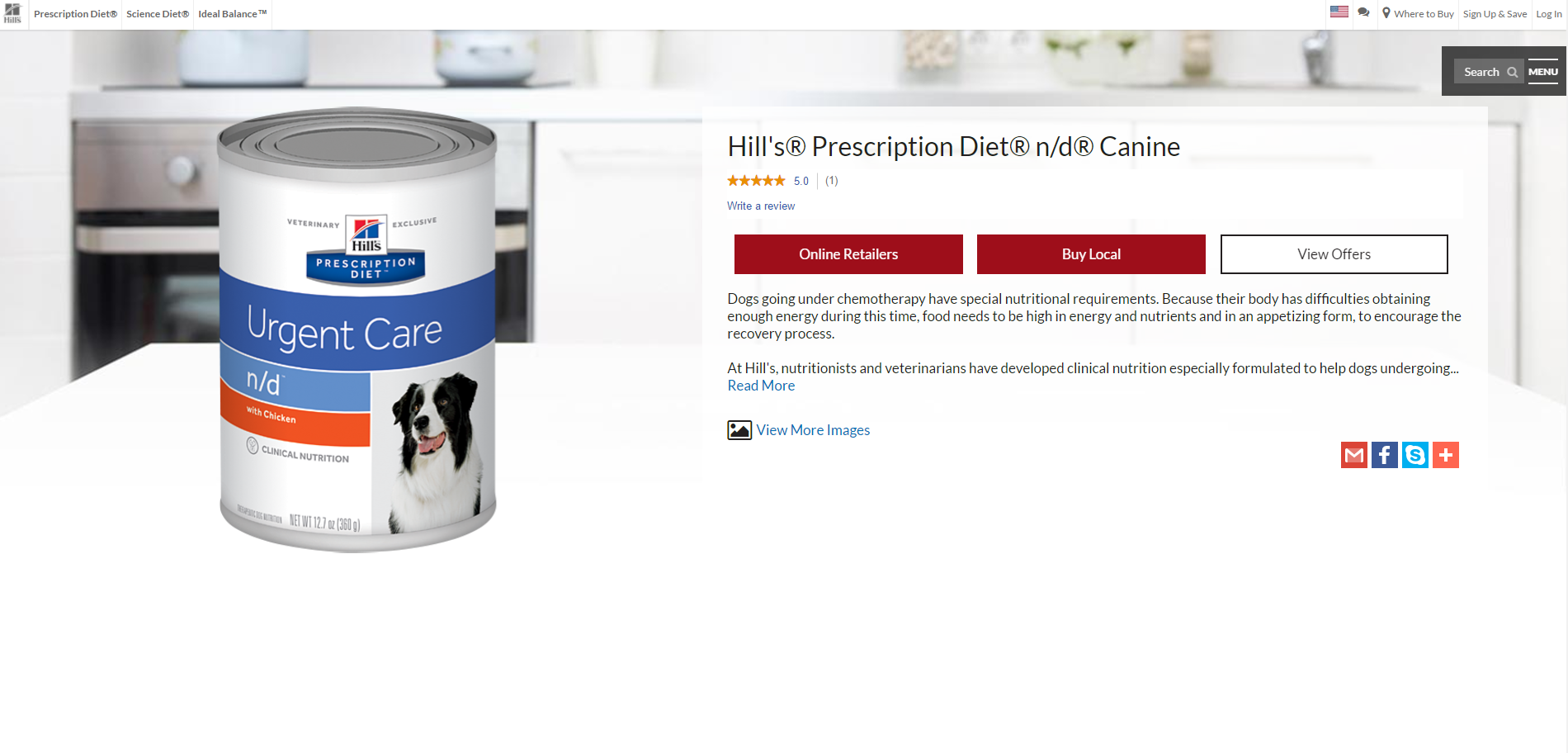
Task: Click the Hill's logo icon
Action: point(12,13)
